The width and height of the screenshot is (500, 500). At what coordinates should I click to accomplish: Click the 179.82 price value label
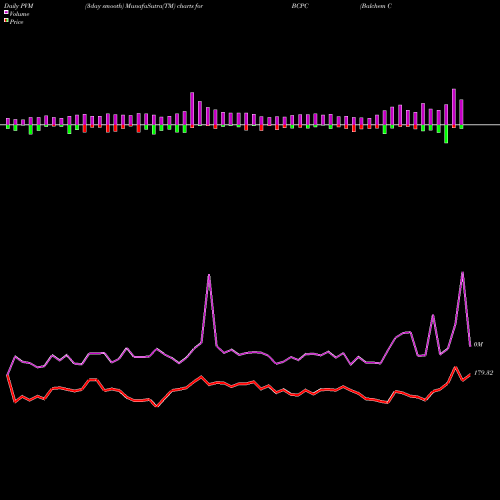(483, 373)
